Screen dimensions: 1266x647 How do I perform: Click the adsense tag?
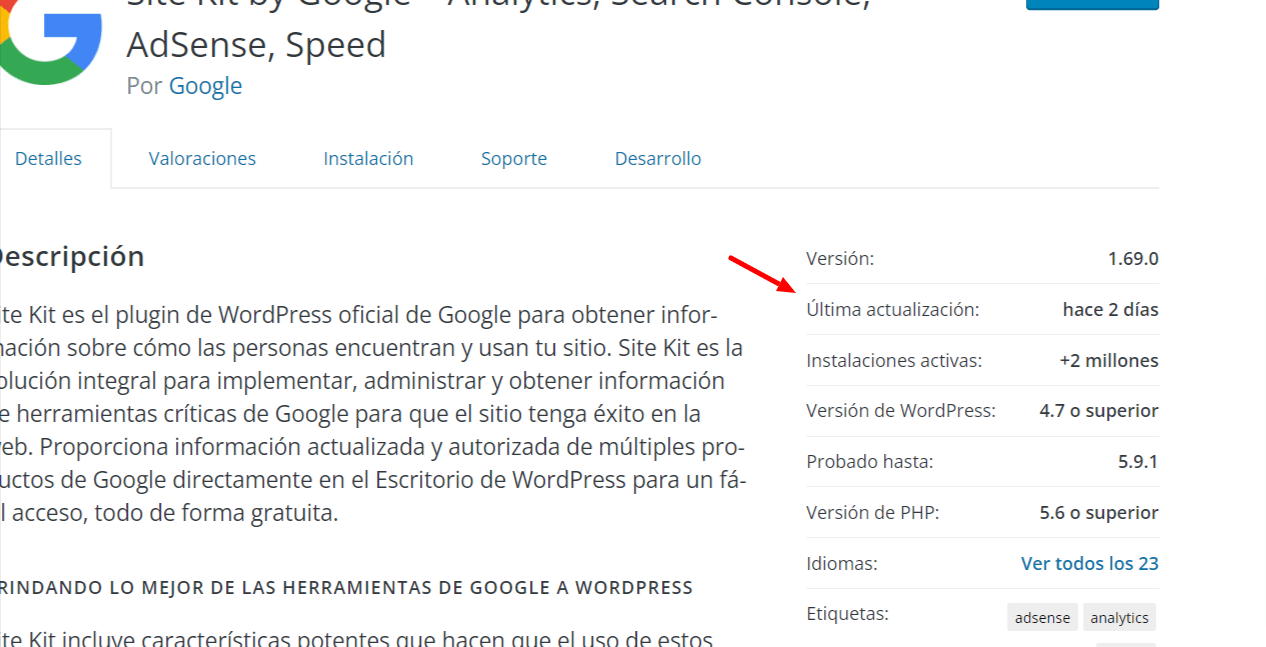(1042, 617)
